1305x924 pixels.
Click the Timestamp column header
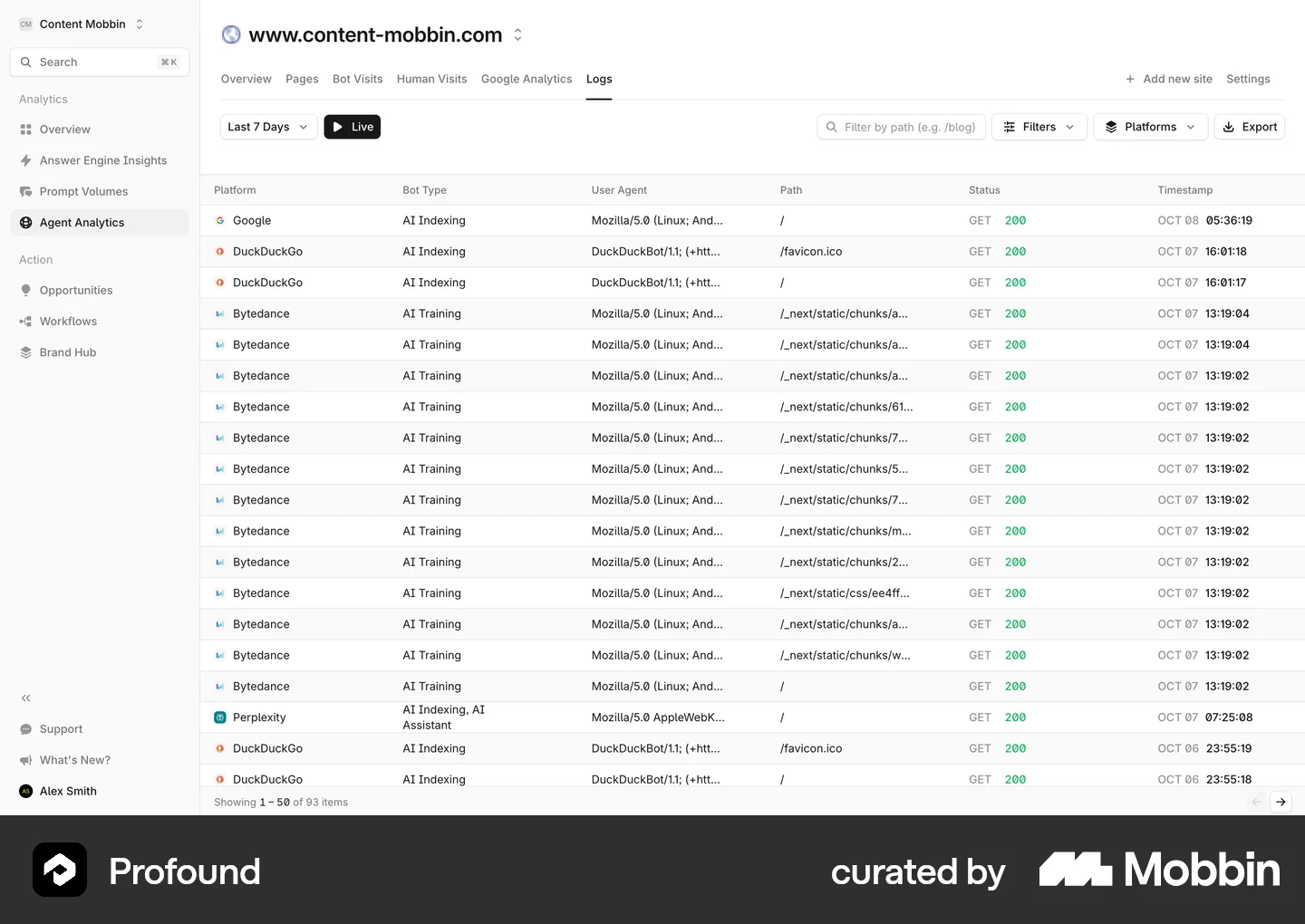pos(1184,190)
